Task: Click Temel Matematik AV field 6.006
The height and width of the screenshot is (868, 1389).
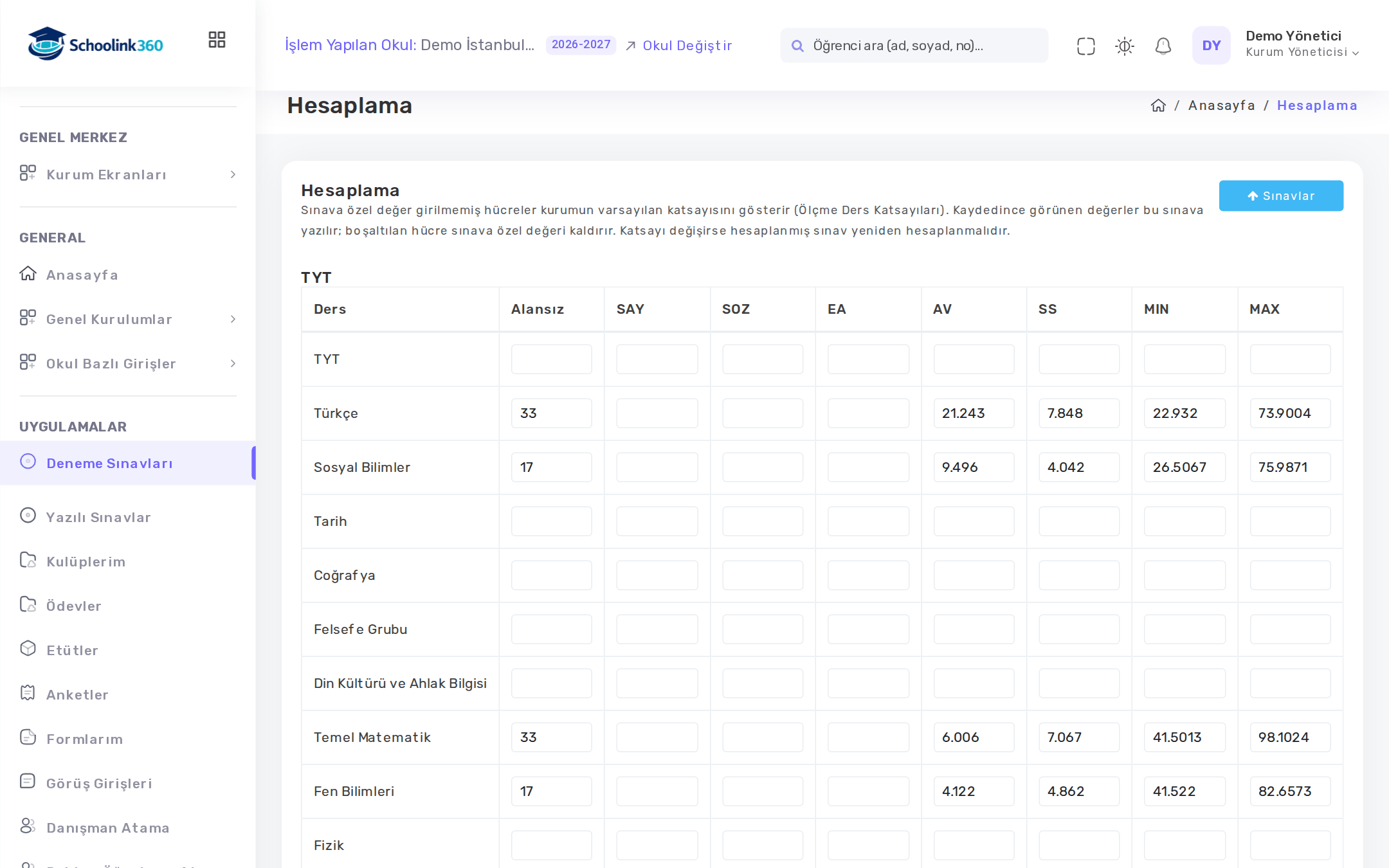Action: coord(974,737)
